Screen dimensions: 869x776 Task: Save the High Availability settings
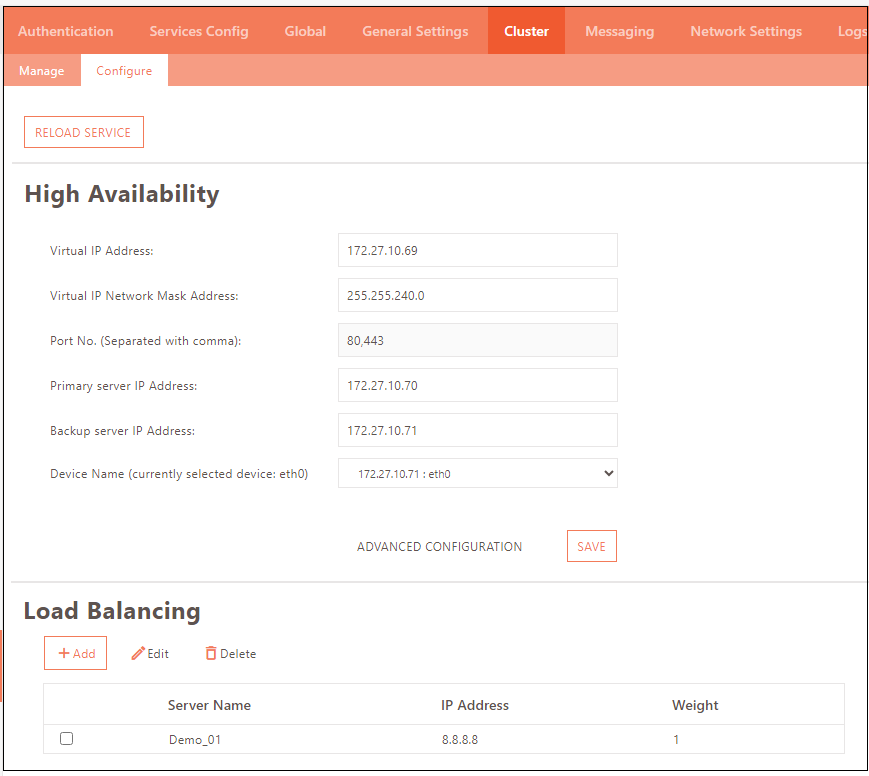coord(591,547)
